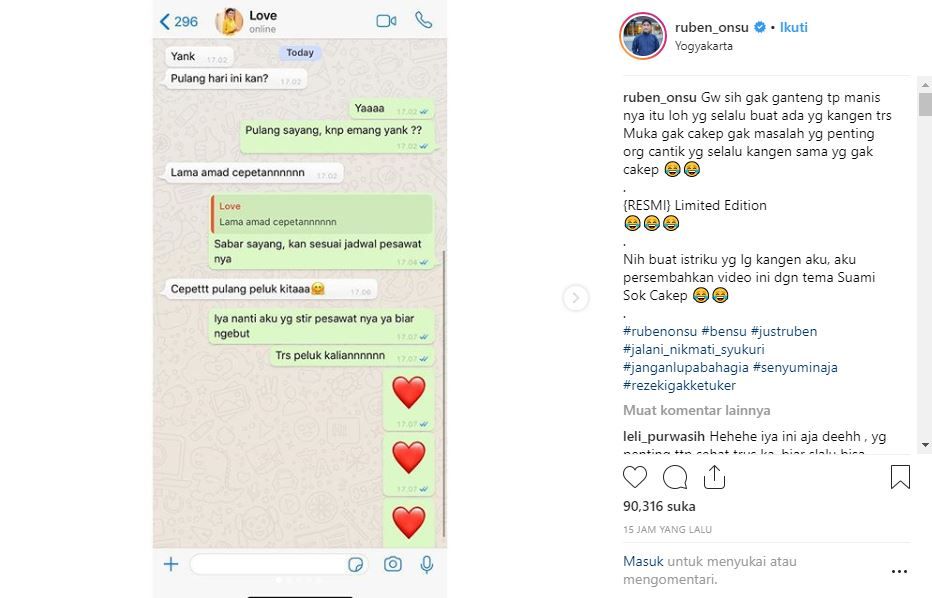Open the #jalani_nikmati_syukuri hashtag
Screen dimensions: 932x598
click(x=694, y=350)
